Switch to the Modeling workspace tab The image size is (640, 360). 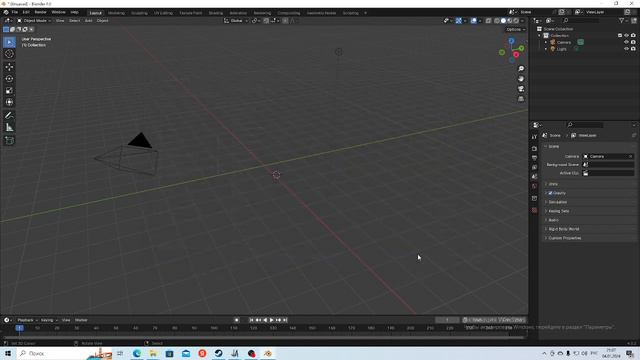coord(116,13)
